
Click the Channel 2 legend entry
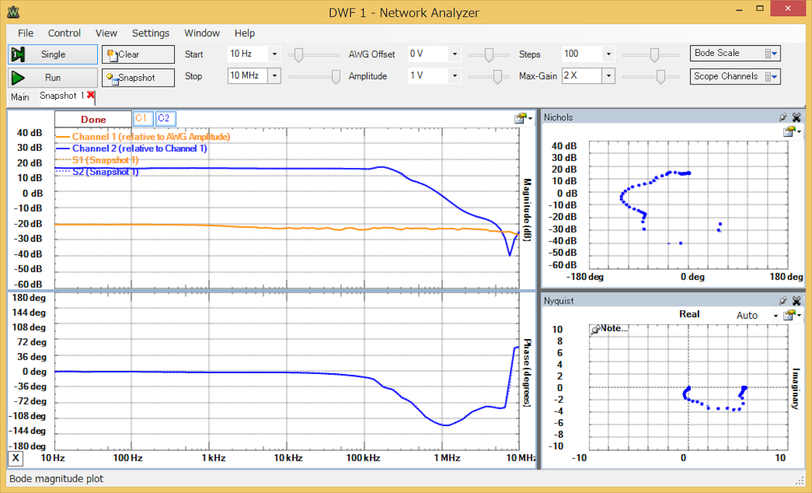(131, 149)
